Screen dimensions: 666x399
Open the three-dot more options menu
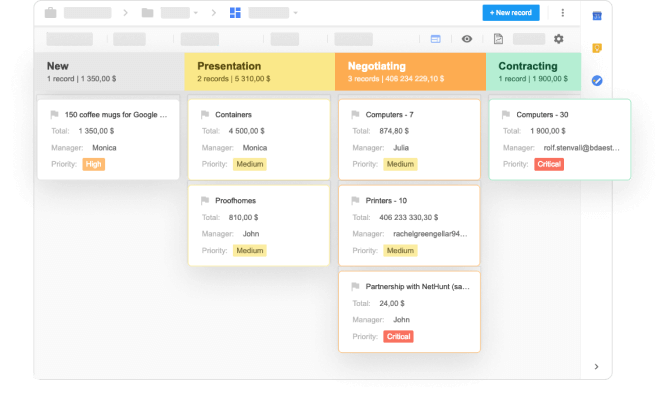(563, 13)
